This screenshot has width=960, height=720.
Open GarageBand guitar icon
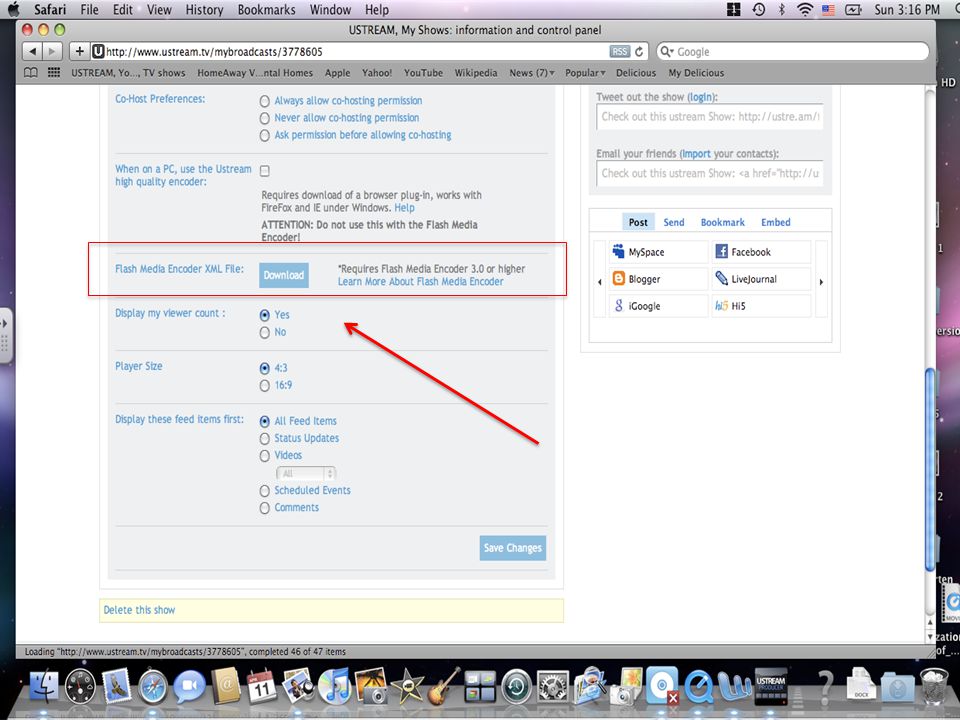coord(443,686)
